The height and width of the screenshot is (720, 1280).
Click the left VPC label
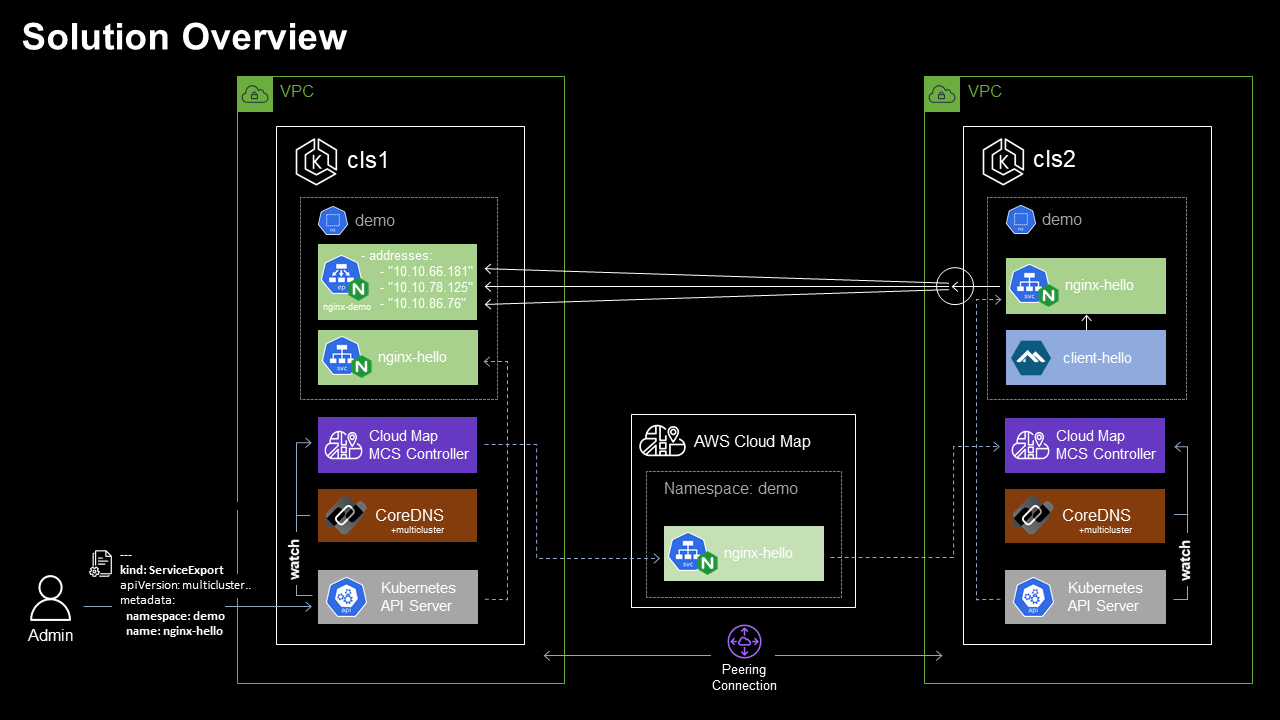coord(297,92)
